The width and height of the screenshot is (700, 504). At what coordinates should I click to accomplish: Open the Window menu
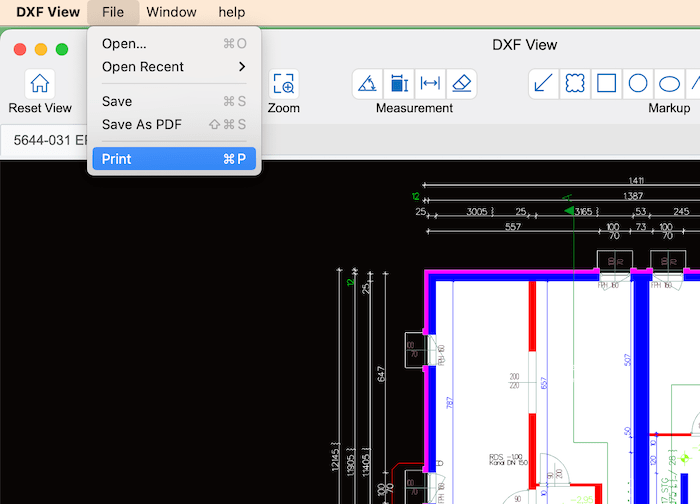coord(171,12)
